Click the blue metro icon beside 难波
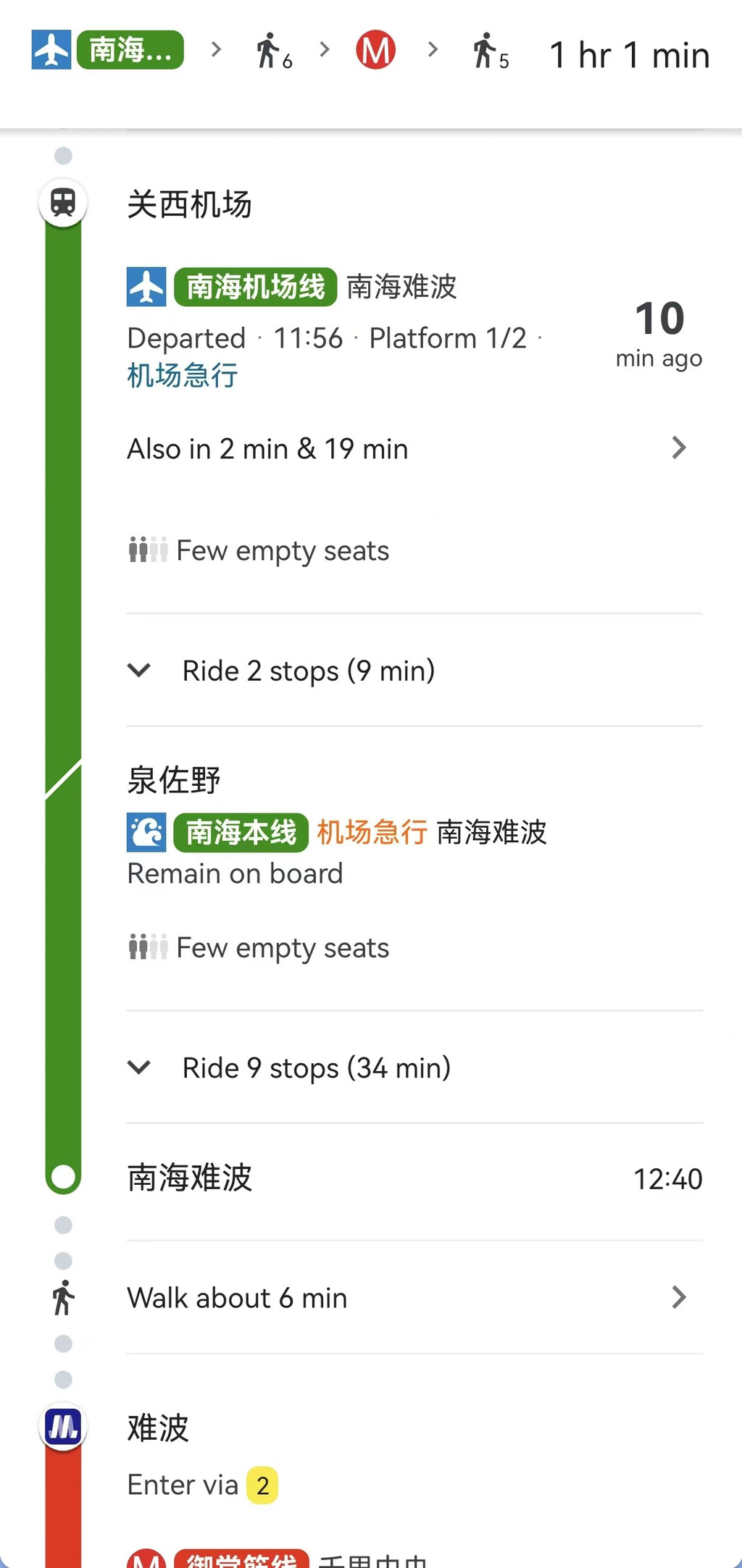Viewport: 742px width, 1568px height. (x=63, y=1427)
